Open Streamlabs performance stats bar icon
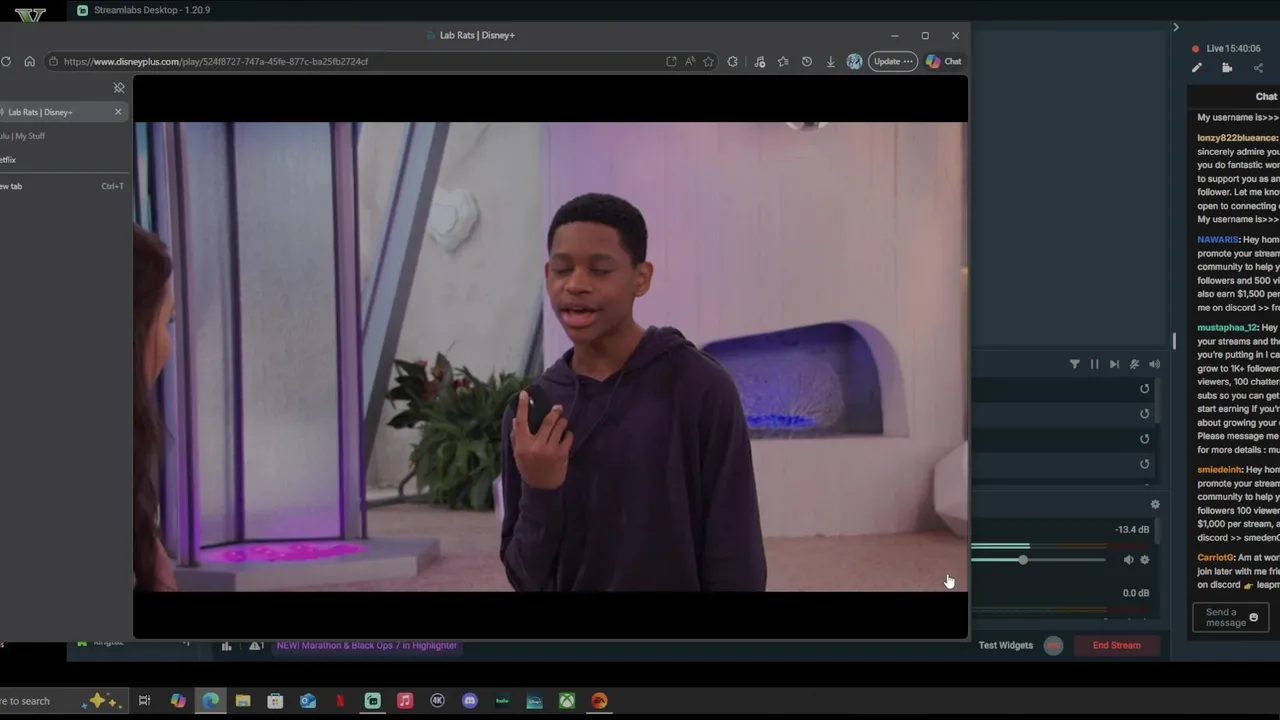The width and height of the screenshot is (1280, 720). (227, 646)
